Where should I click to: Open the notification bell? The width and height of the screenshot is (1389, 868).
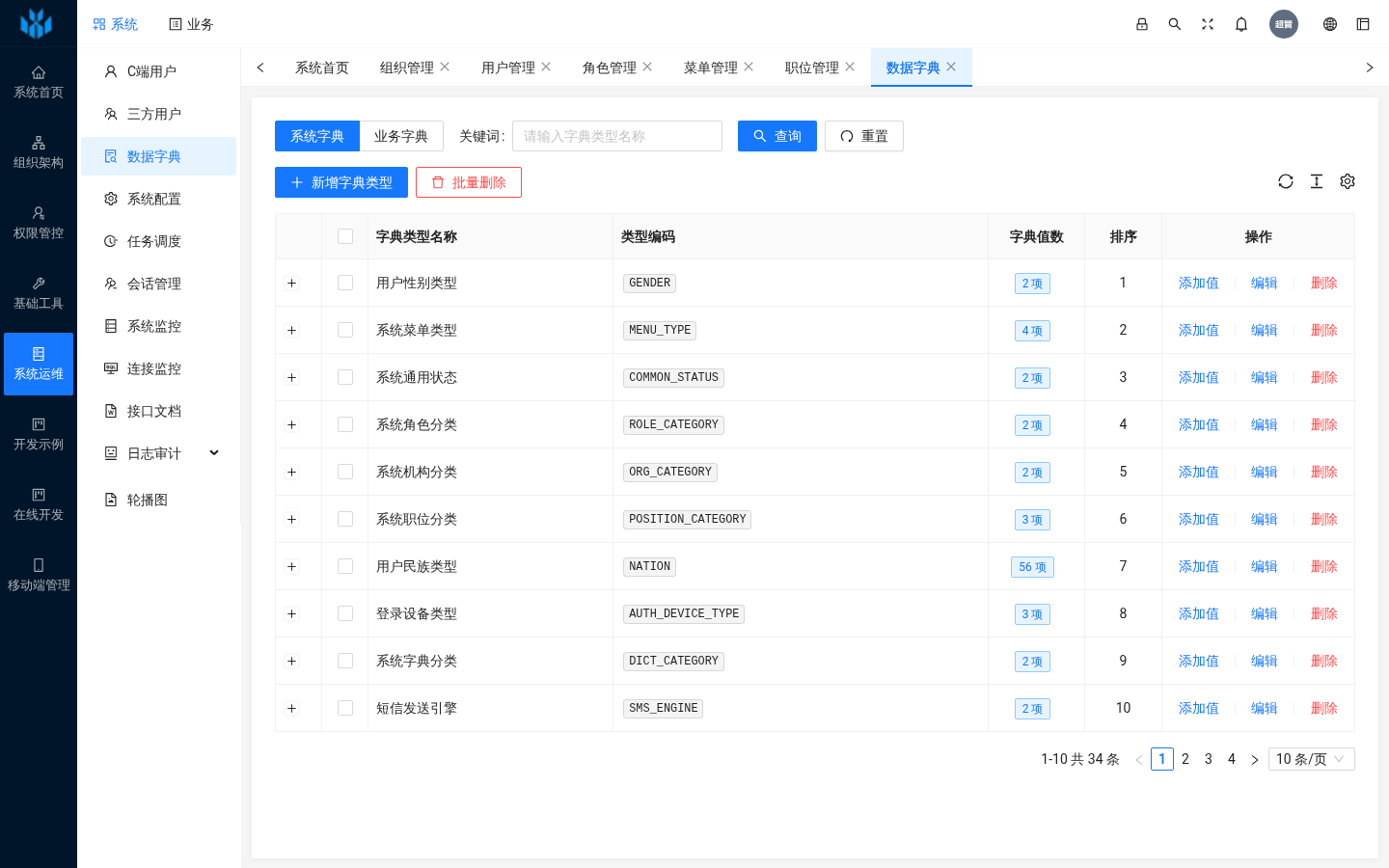(1241, 24)
